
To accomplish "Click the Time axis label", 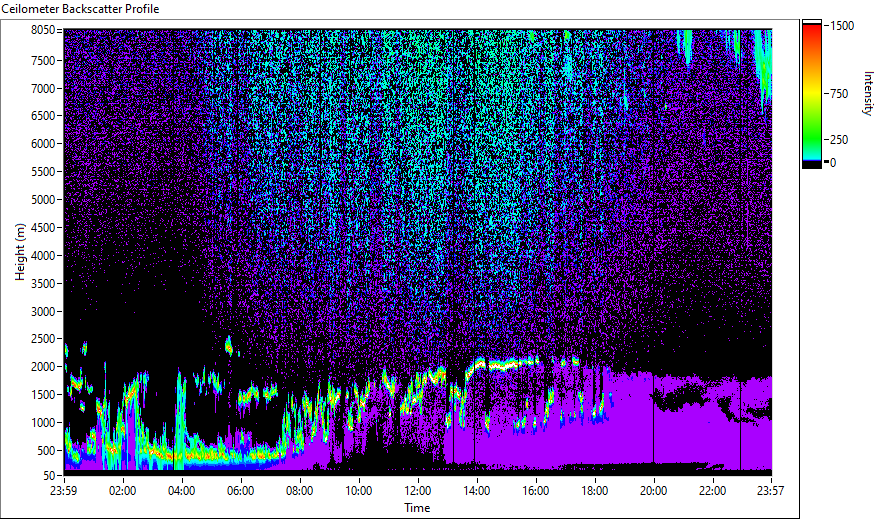I will click(417, 508).
